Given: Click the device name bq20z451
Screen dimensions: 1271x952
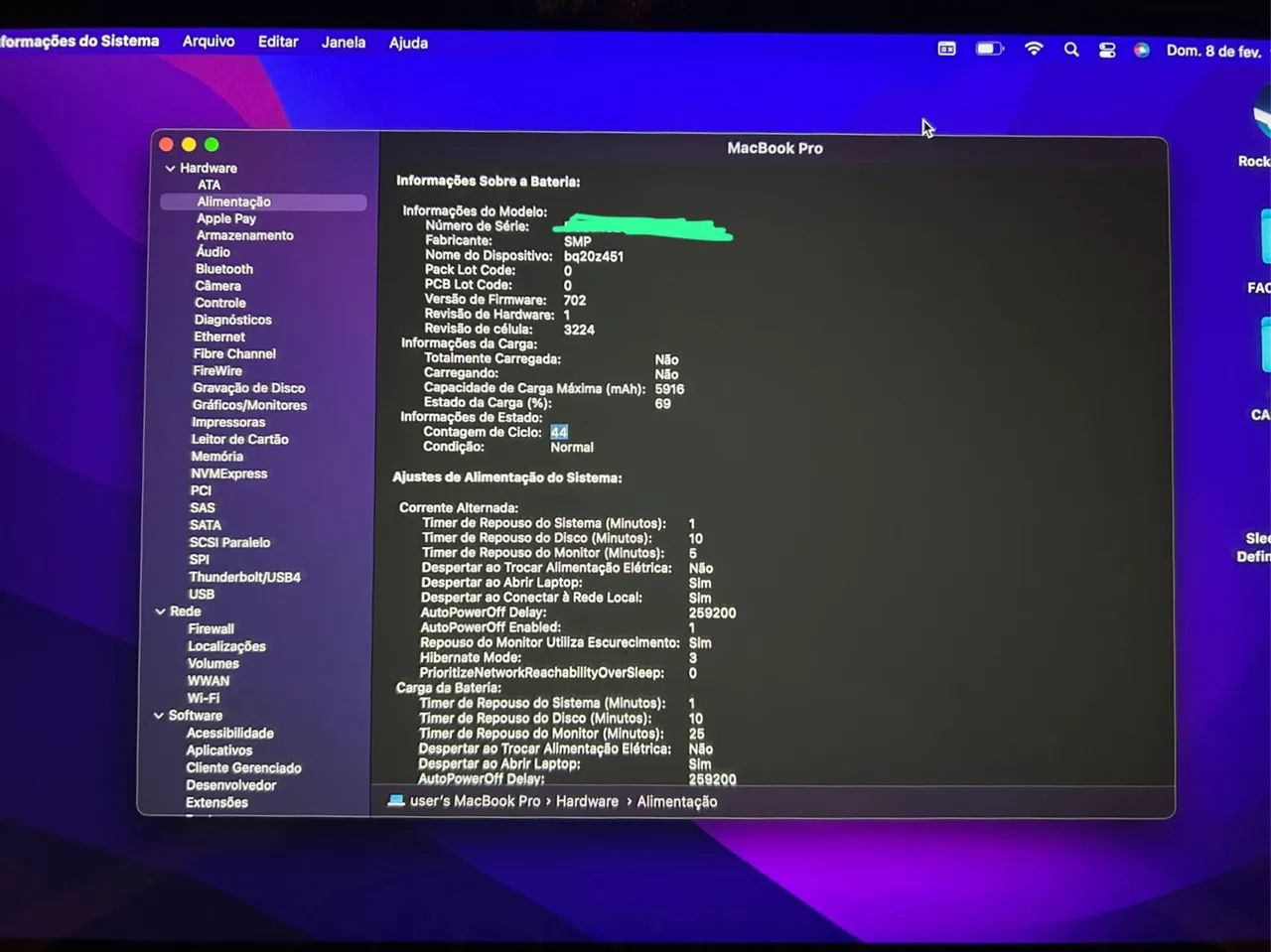Looking at the screenshot, I should coord(594,256).
